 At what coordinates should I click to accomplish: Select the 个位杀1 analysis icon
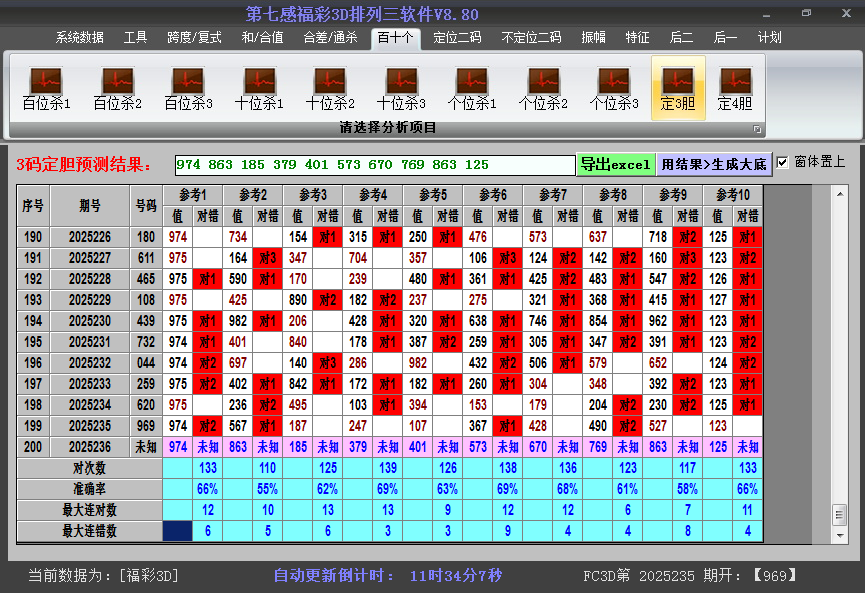472,88
